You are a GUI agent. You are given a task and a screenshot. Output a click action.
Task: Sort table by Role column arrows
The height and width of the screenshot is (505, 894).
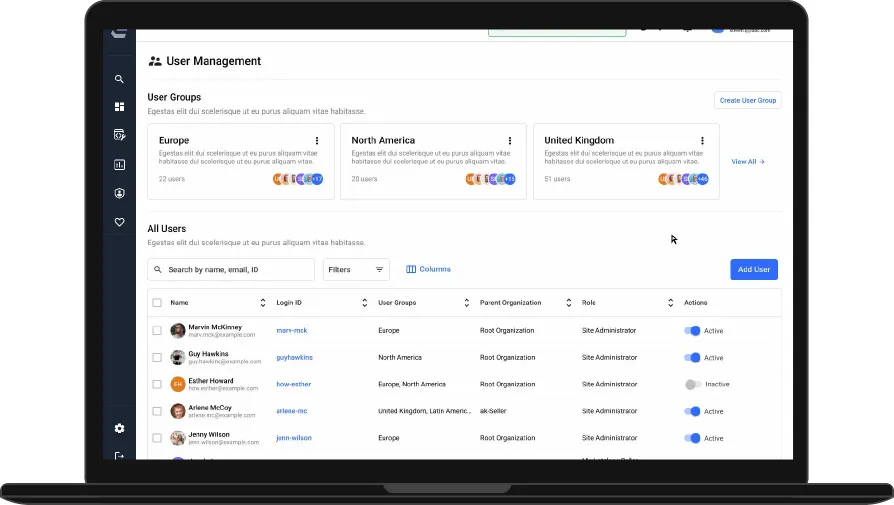tap(670, 303)
